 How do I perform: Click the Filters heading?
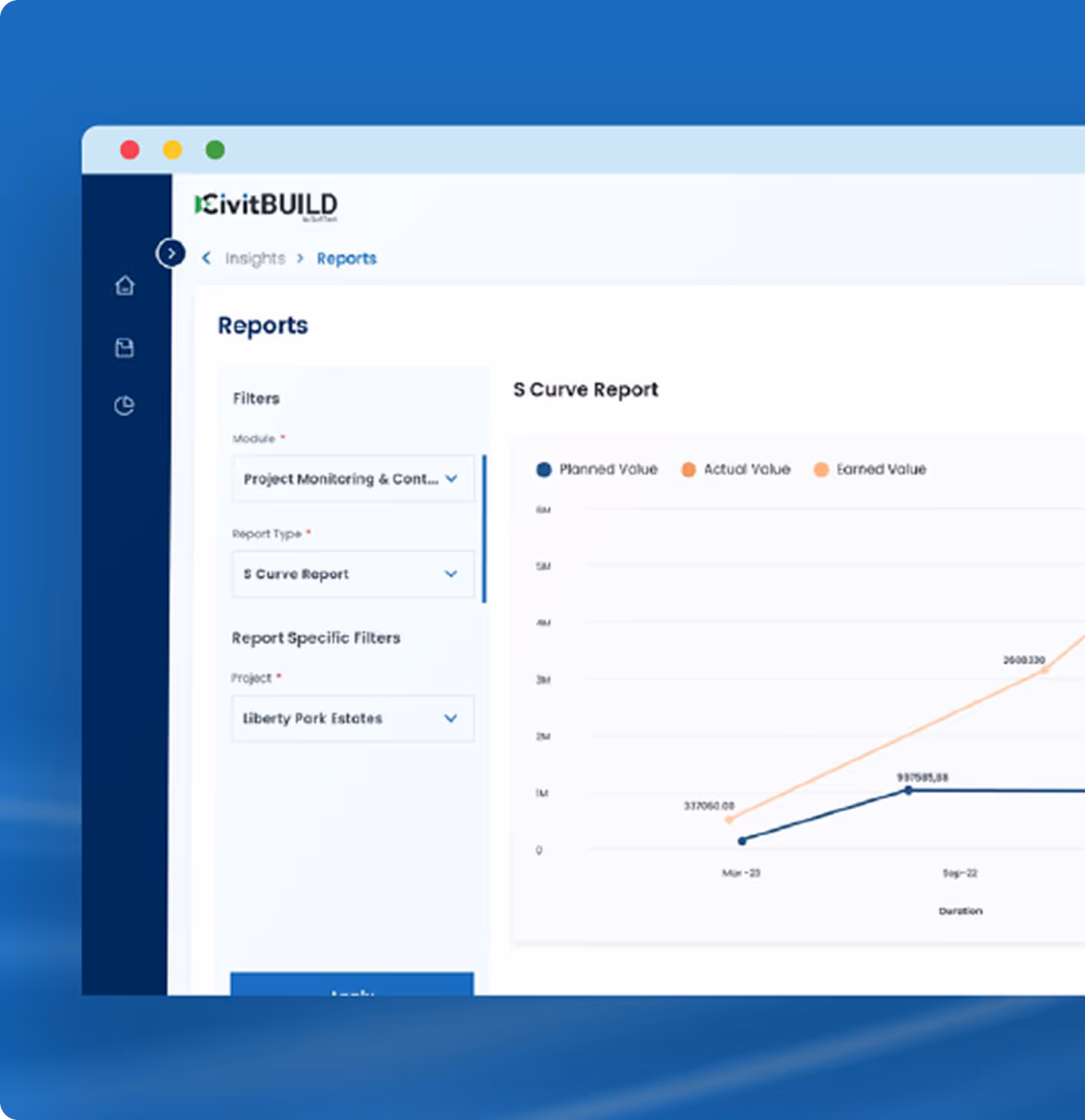point(256,398)
